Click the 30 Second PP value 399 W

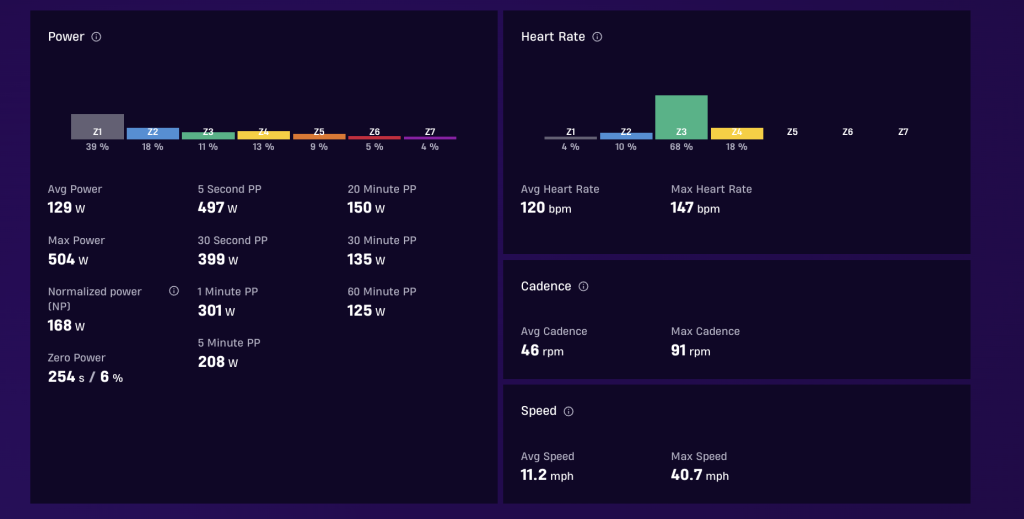coord(218,259)
